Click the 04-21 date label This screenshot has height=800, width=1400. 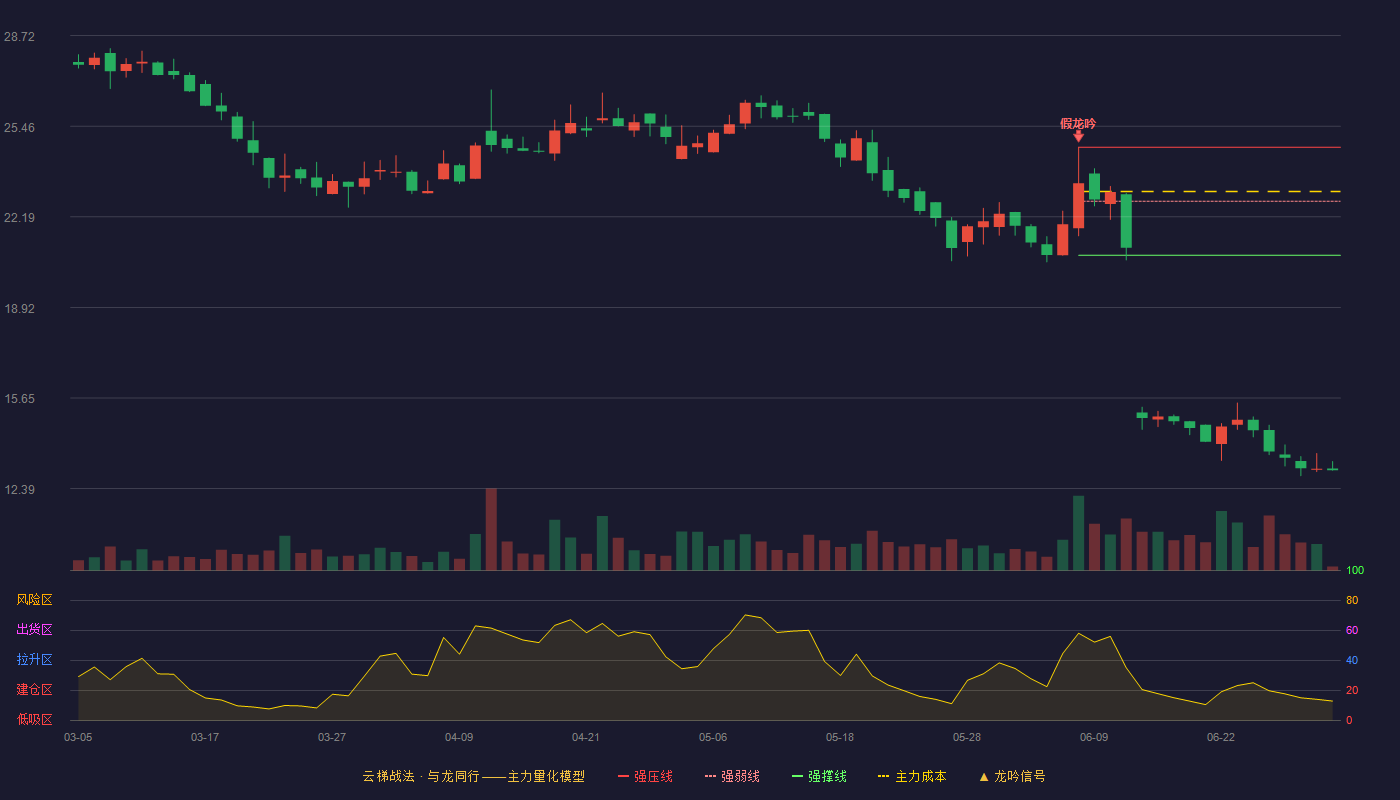[586, 737]
